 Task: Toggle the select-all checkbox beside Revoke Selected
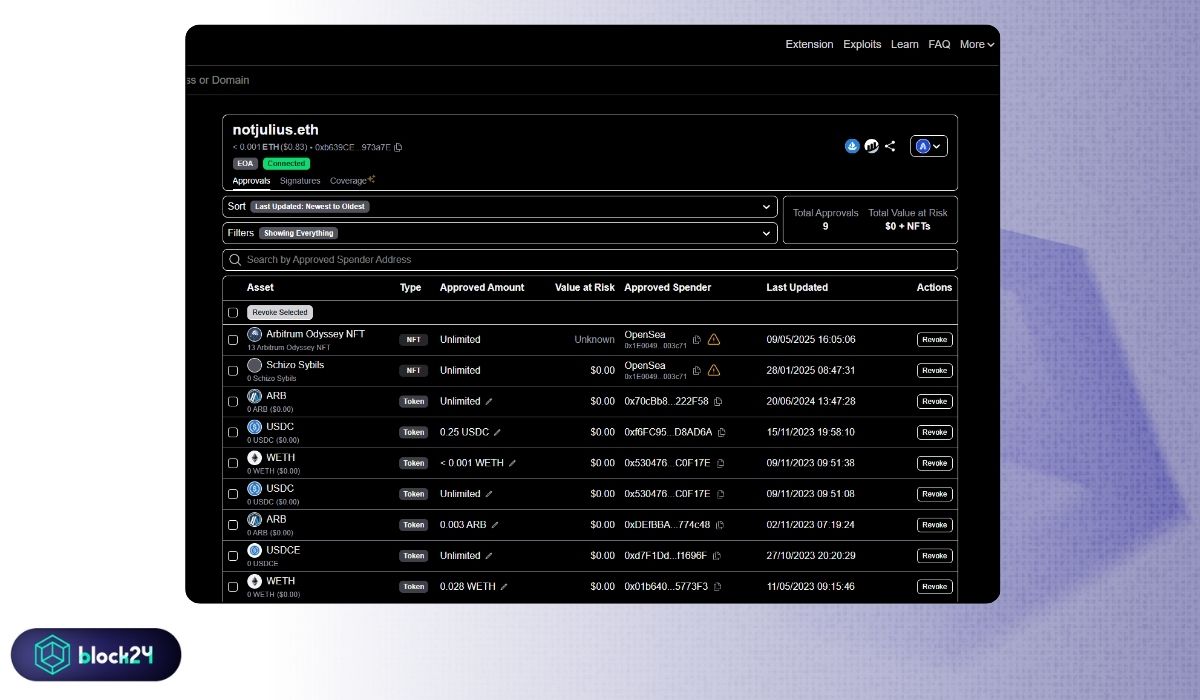[233, 313]
